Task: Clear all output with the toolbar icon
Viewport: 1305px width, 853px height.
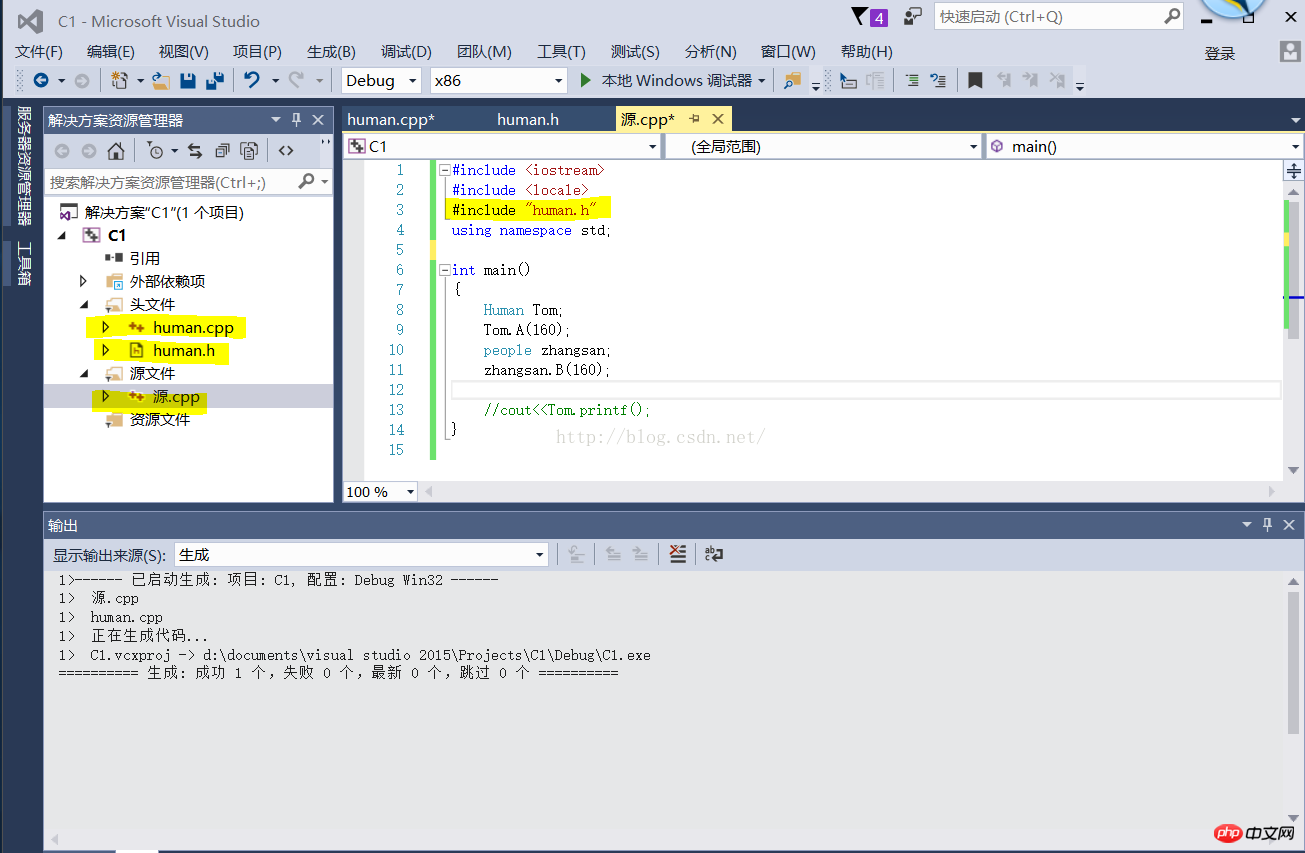Action: click(678, 554)
